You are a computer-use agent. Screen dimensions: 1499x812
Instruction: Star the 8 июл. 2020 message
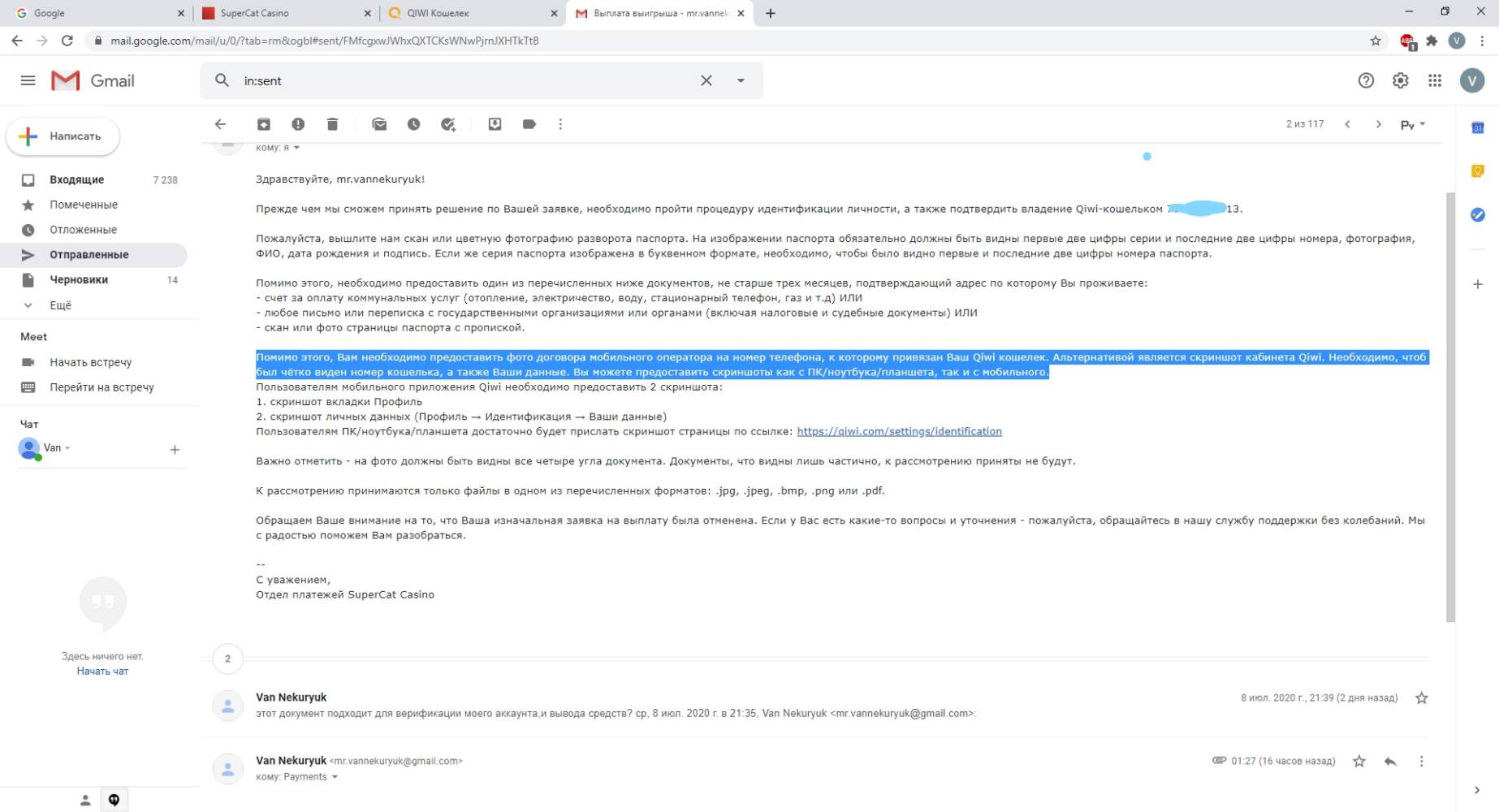click(1421, 698)
